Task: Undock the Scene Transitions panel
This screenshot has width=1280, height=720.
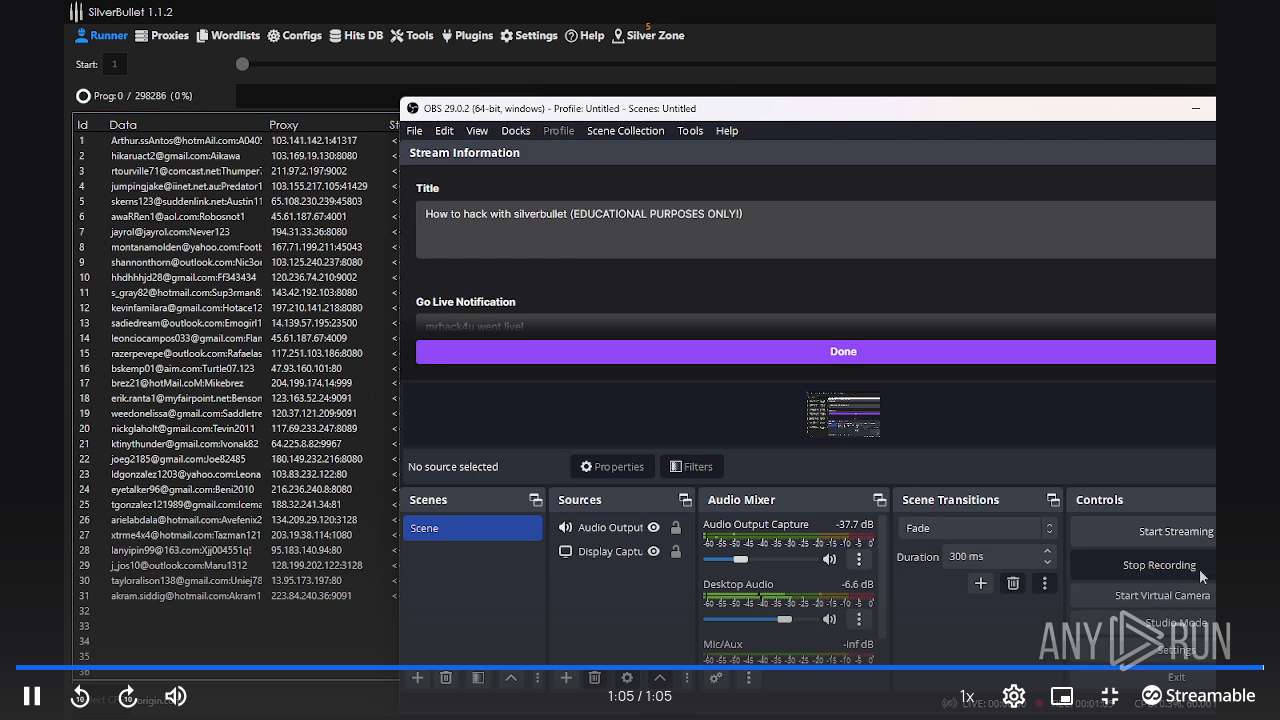Action: pos(1053,500)
